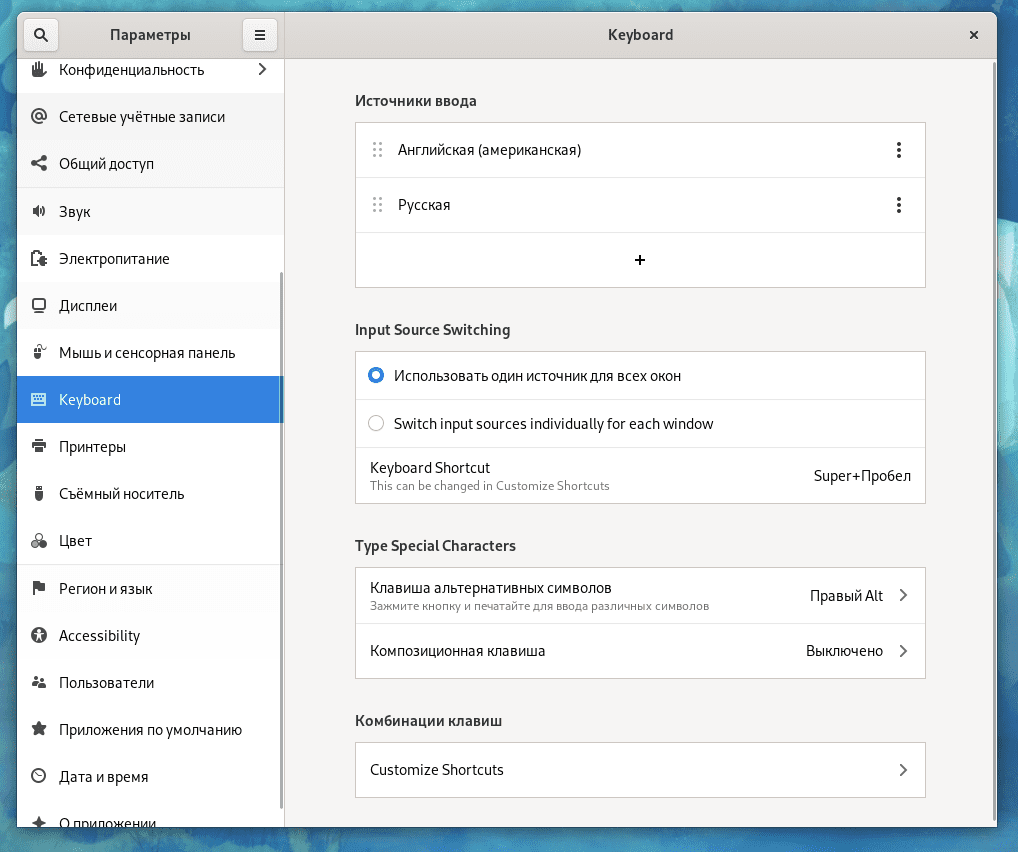The image size is (1018, 852).
Task: Open three-dot menu for Русская input source
Action: (x=898, y=205)
